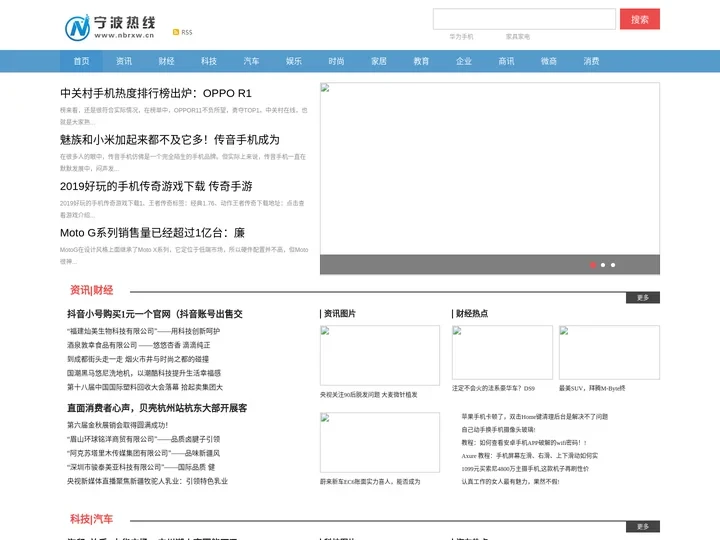Open the 科技 nav item
The image size is (720, 540).
[x=208, y=61]
